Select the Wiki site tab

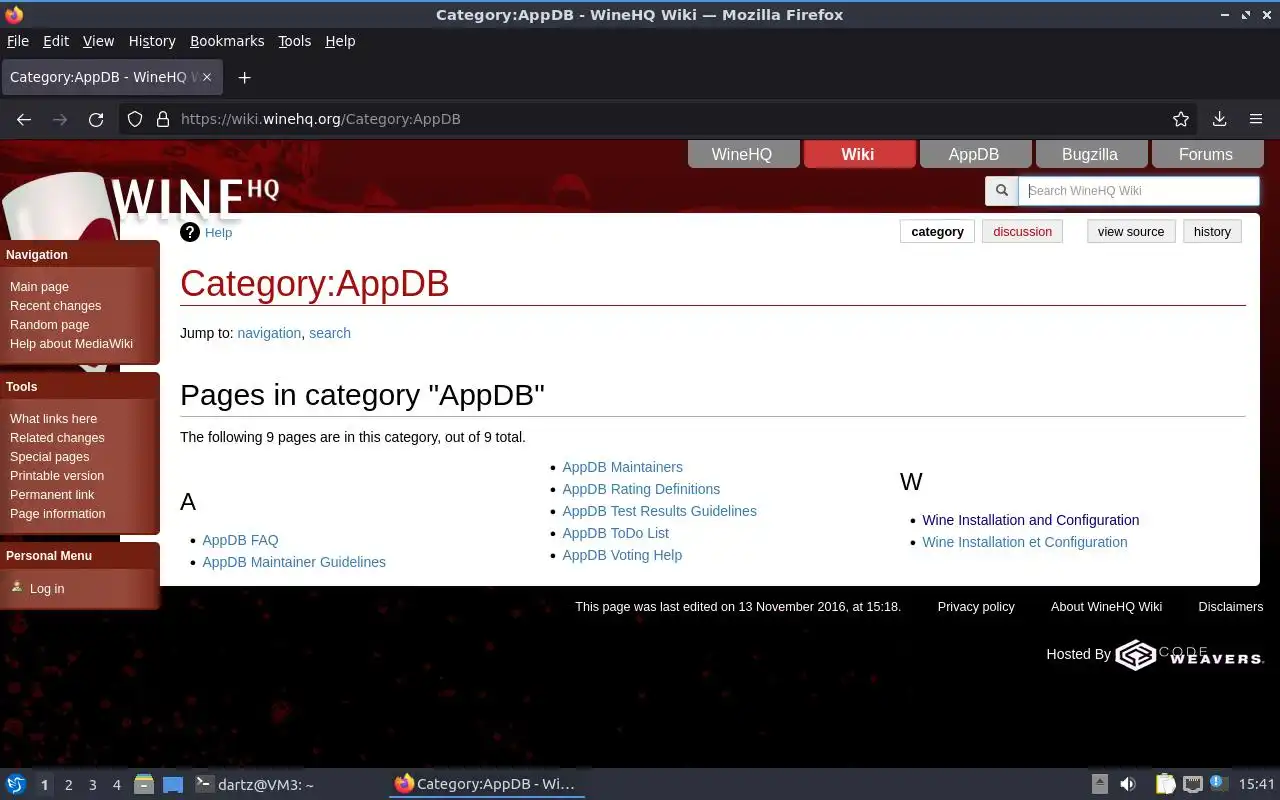pyautogui.click(x=858, y=154)
